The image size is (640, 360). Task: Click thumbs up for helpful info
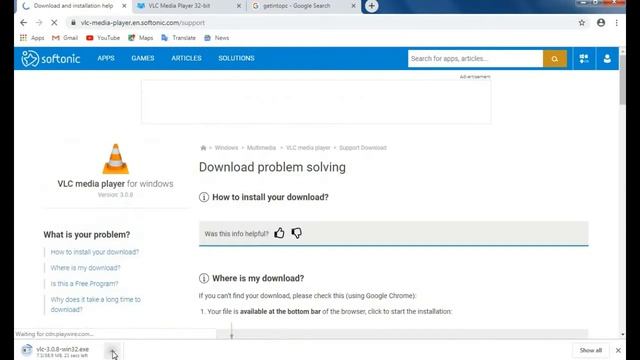point(279,233)
